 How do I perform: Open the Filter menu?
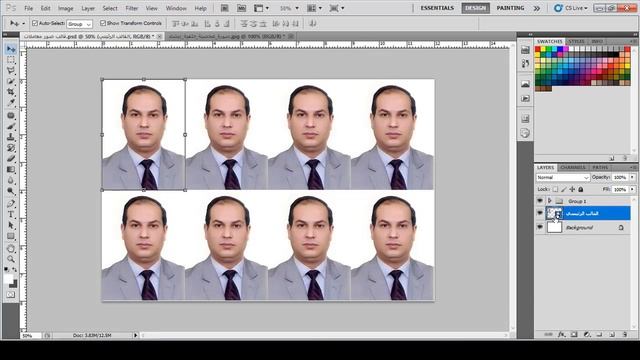click(x=131, y=8)
